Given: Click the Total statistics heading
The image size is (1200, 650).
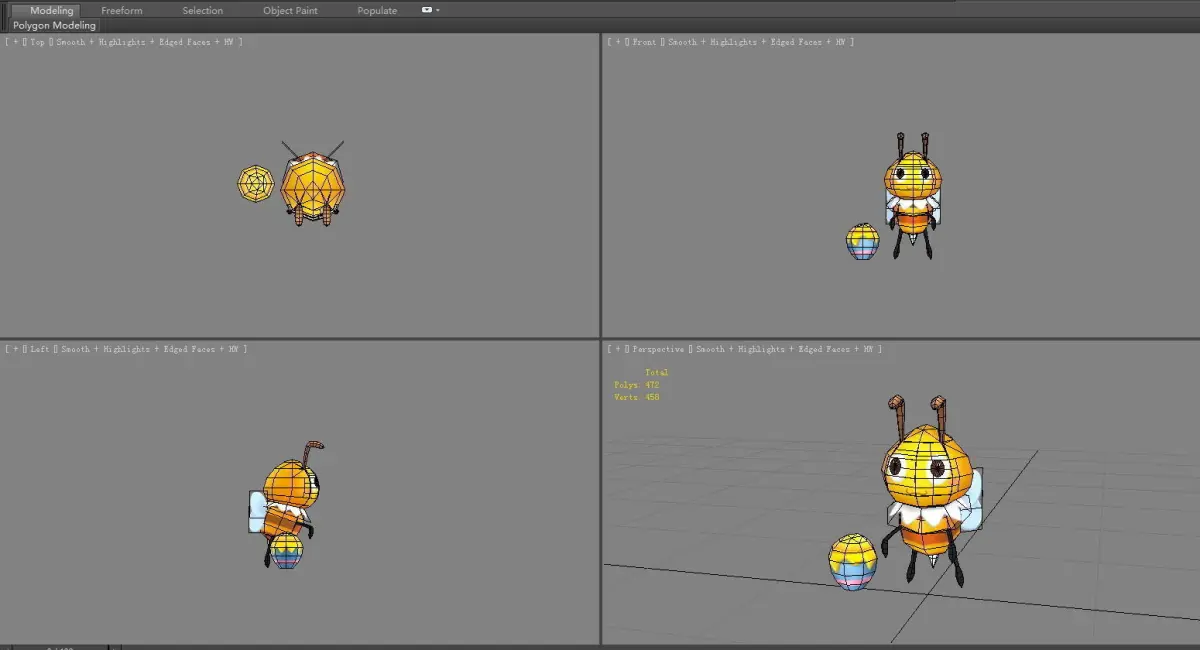Looking at the screenshot, I should click(x=657, y=372).
